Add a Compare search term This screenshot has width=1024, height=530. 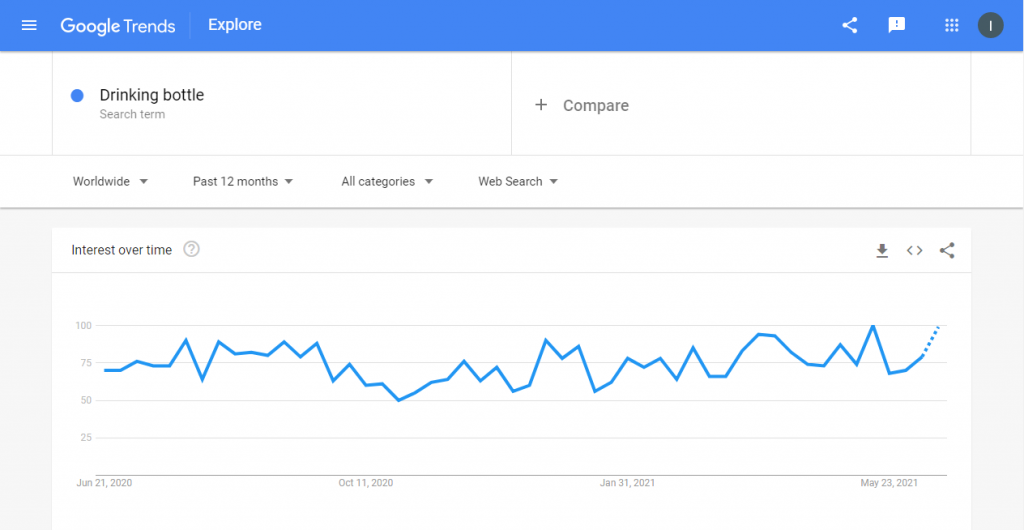click(582, 105)
